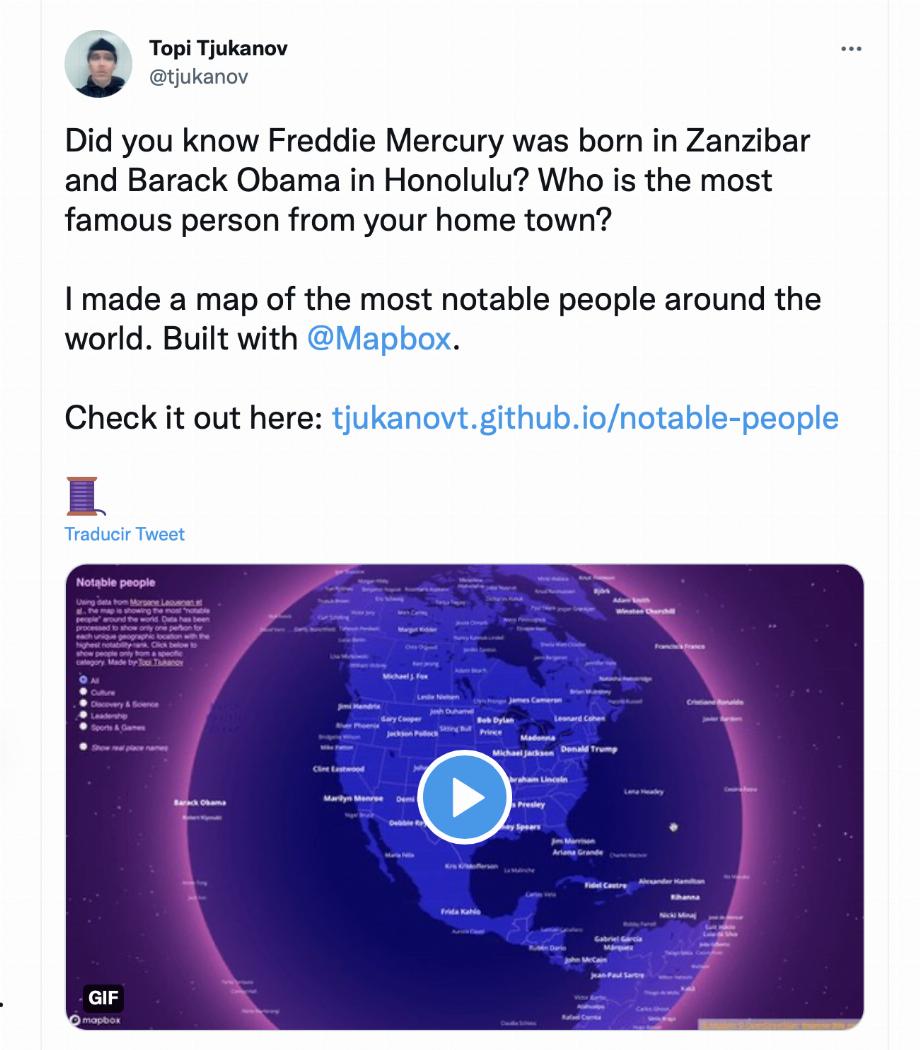Click Topi Tjukanov's profile avatar
The image size is (920, 1050).
[98, 63]
